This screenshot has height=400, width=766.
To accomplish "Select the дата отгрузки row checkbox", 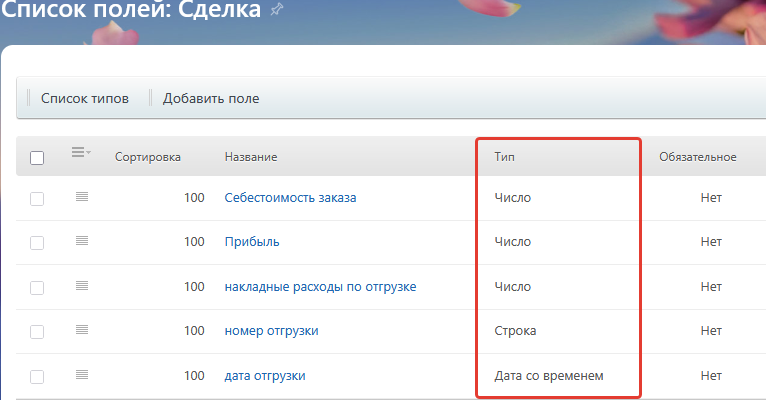I will pos(37,377).
